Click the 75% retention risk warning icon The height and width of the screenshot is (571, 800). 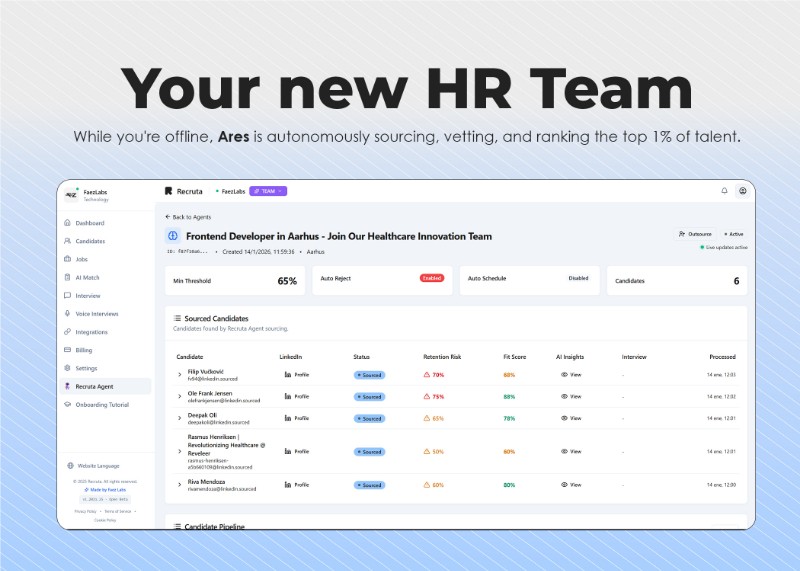point(427,396)
